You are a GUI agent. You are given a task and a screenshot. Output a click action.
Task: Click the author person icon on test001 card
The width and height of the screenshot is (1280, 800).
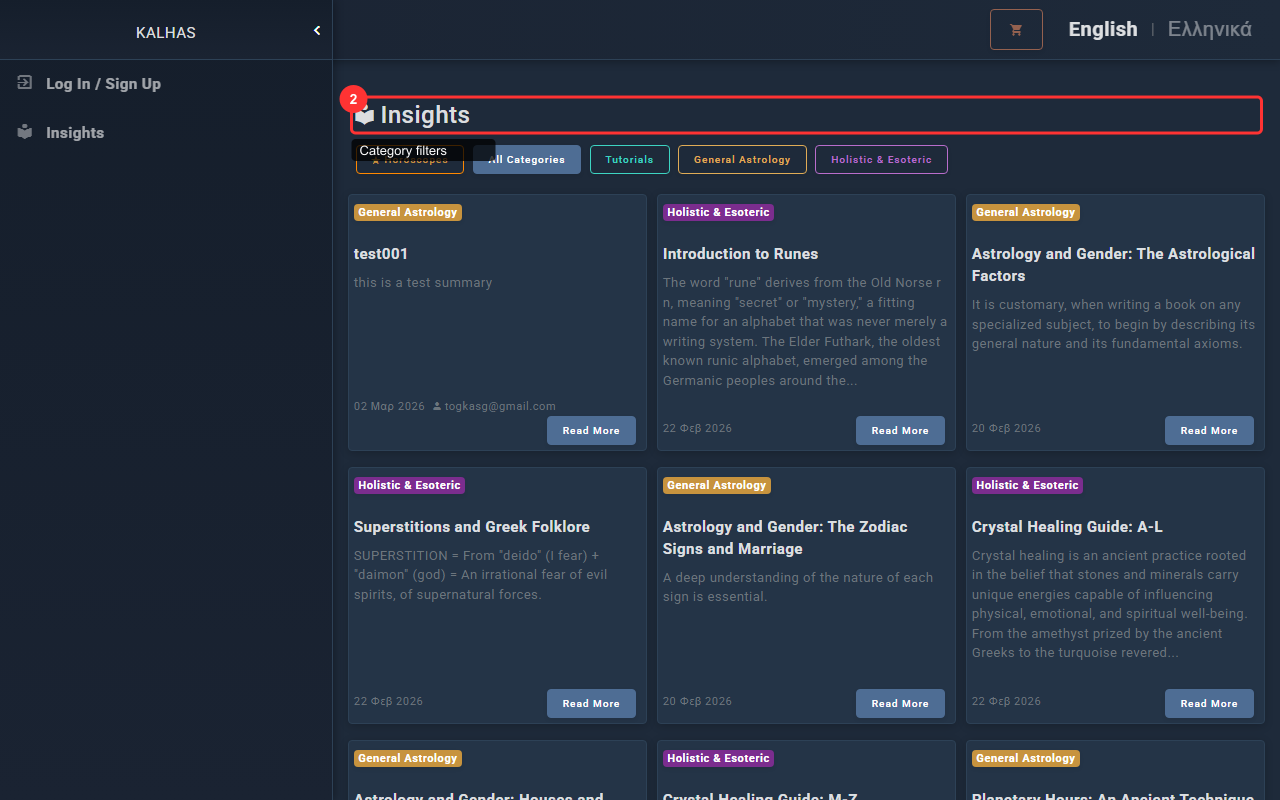tap(437, 406)
